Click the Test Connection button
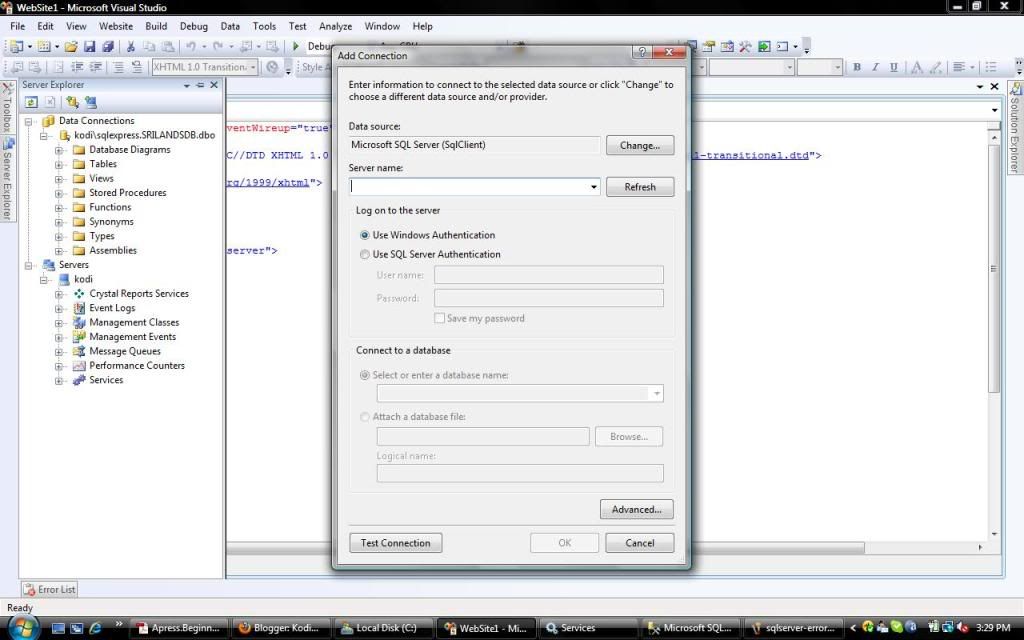1024x640 pixels. [x=395, y=543]
